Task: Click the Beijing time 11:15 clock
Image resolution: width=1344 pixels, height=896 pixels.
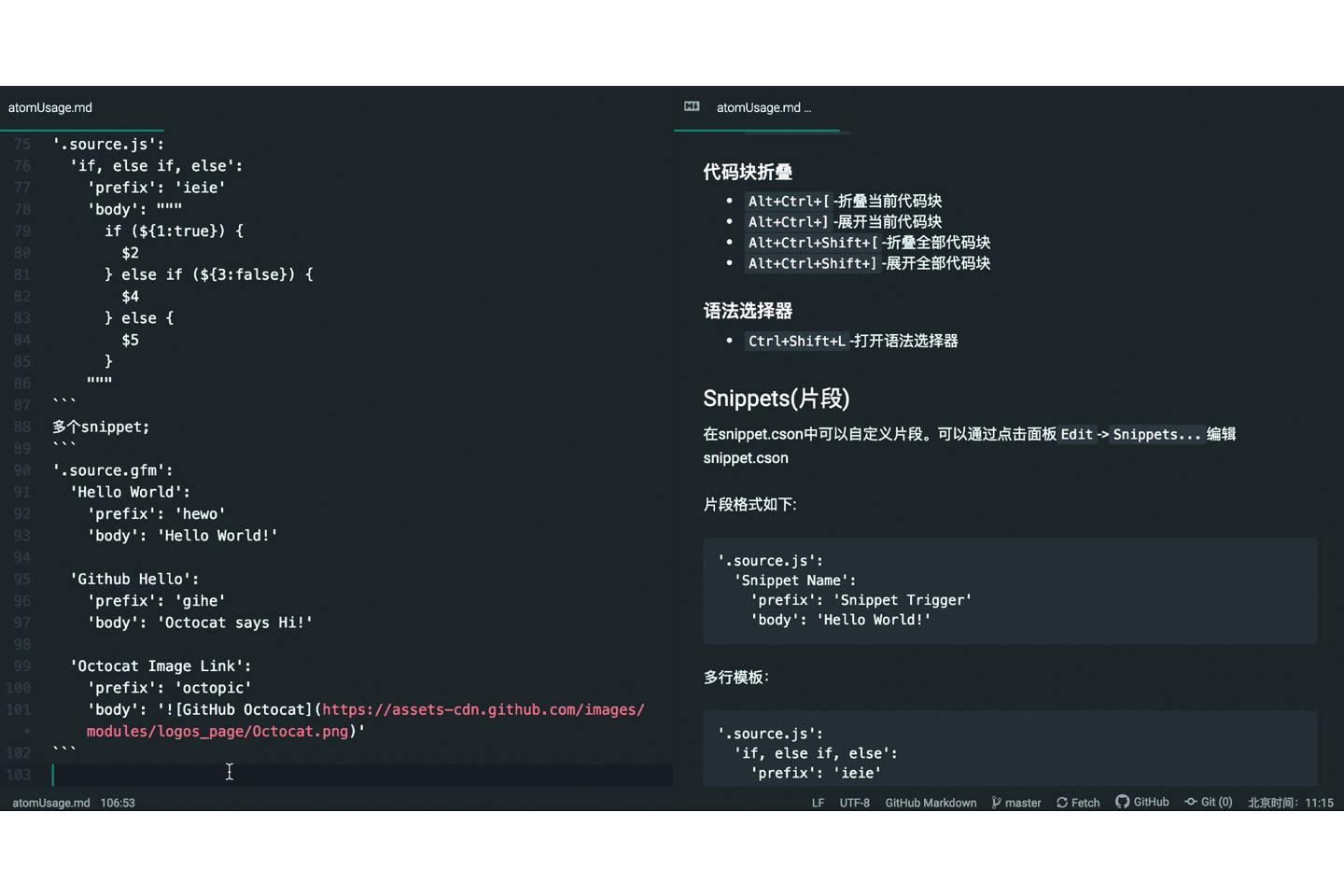Action: (1291, 803)
